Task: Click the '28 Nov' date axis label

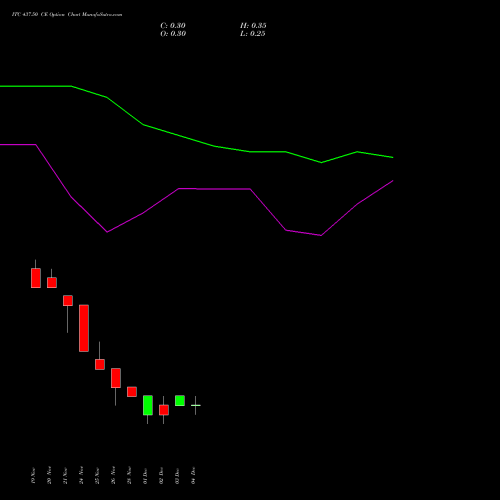Action: tap(129, 475)
